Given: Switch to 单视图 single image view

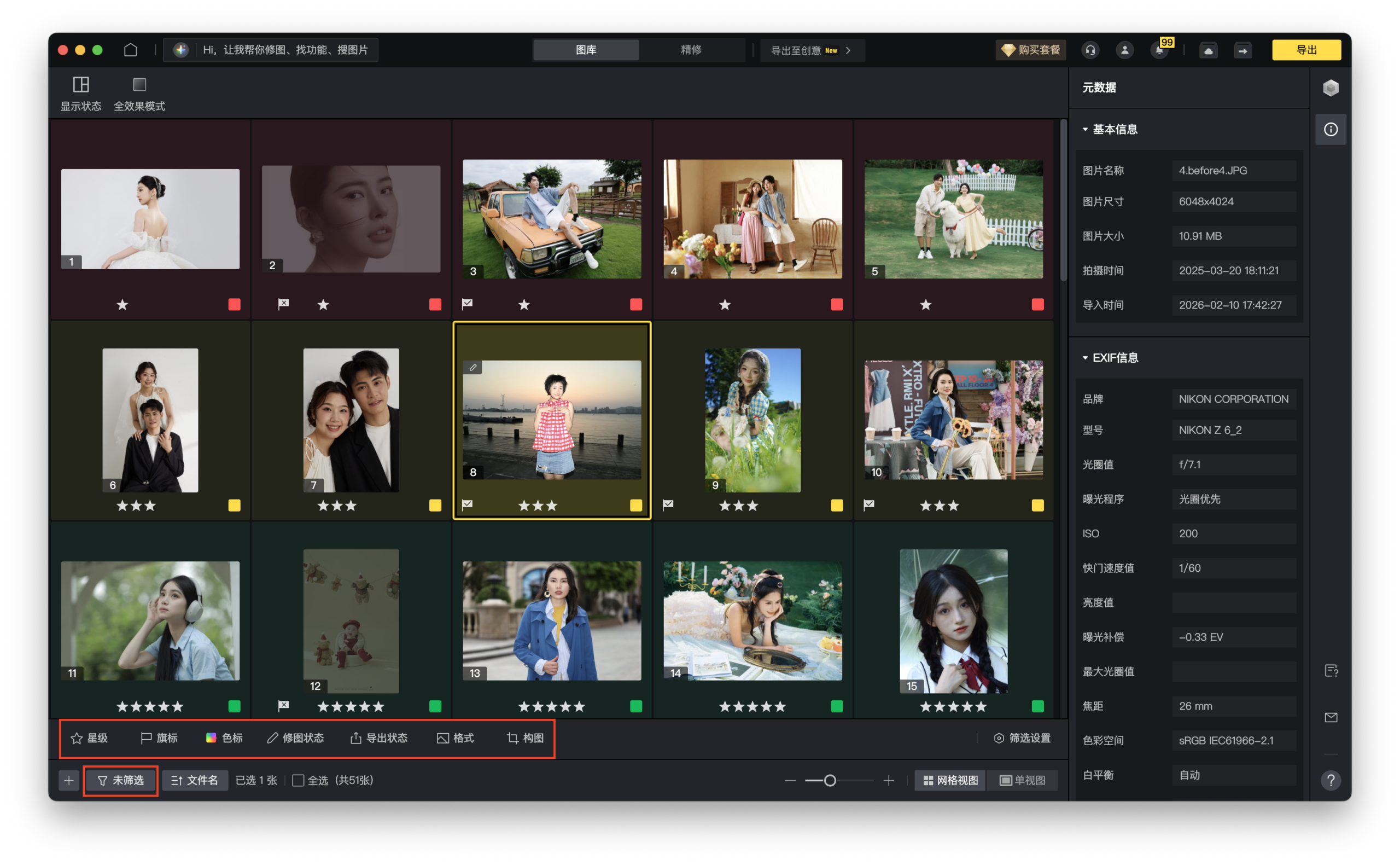Looking at the screenshot, I should (1023, 780).
